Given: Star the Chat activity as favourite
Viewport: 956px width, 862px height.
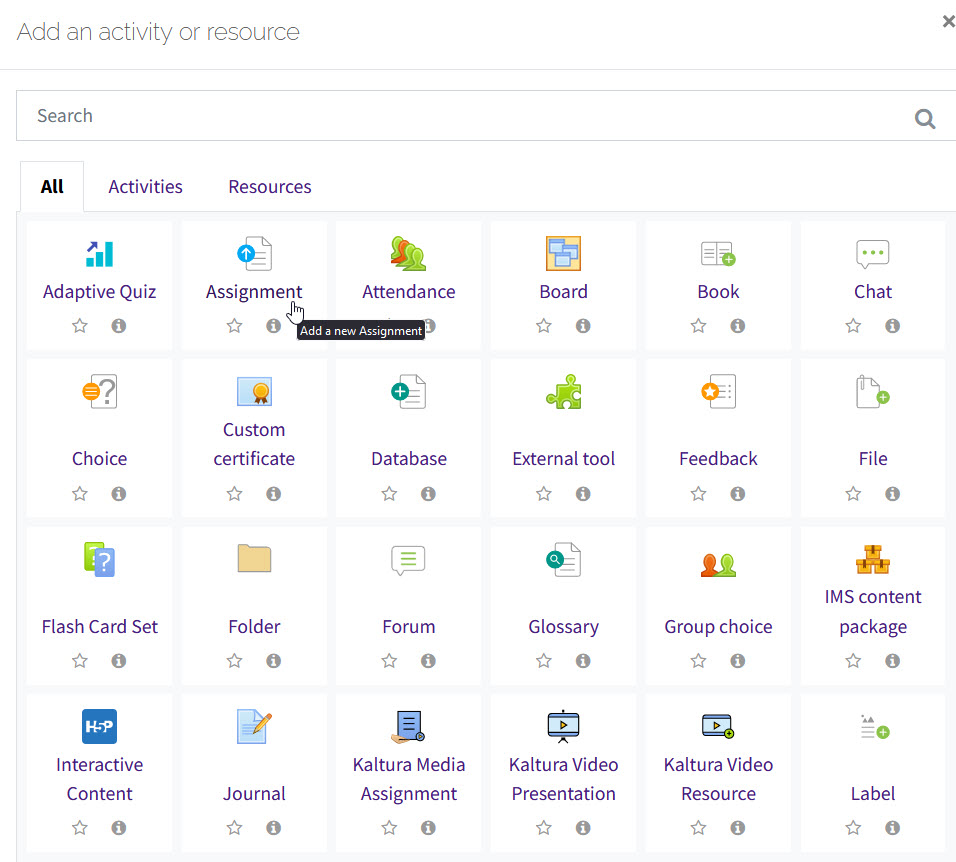Looking at the screenshot, I should [853, 326].
